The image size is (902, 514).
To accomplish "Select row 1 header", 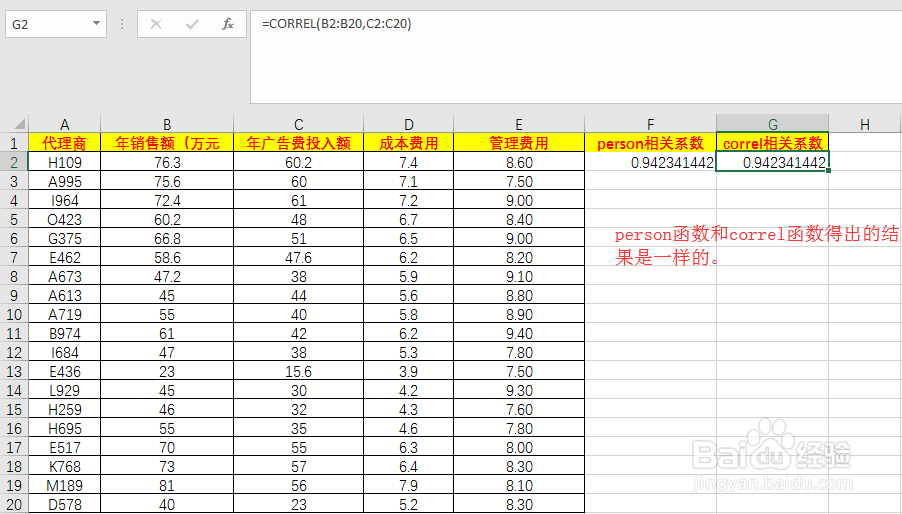I will [x=14, y=143].
